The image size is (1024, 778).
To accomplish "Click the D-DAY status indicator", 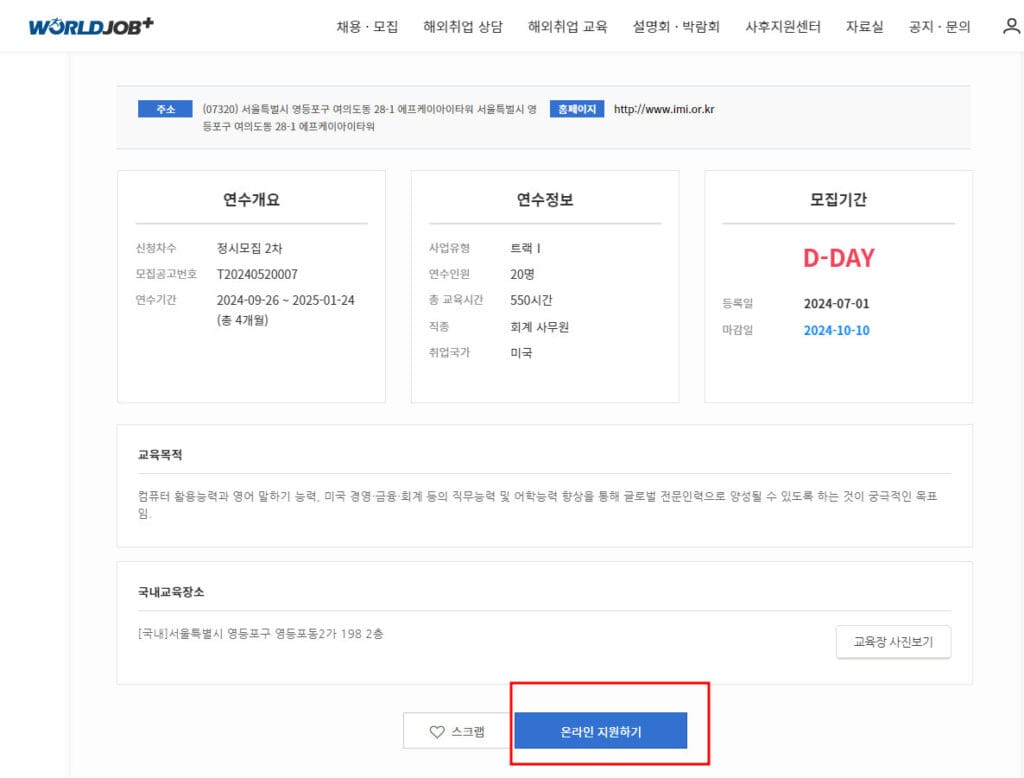I will tap(838, 258).
